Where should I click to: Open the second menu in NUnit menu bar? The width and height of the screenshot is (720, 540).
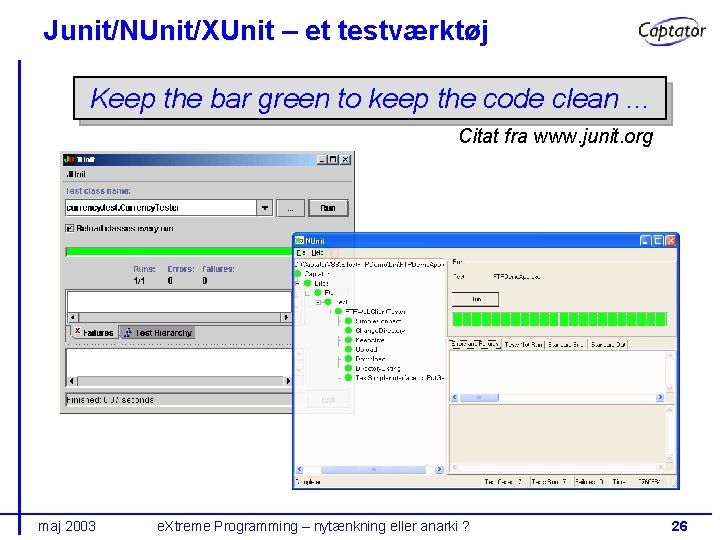point(317,253)
